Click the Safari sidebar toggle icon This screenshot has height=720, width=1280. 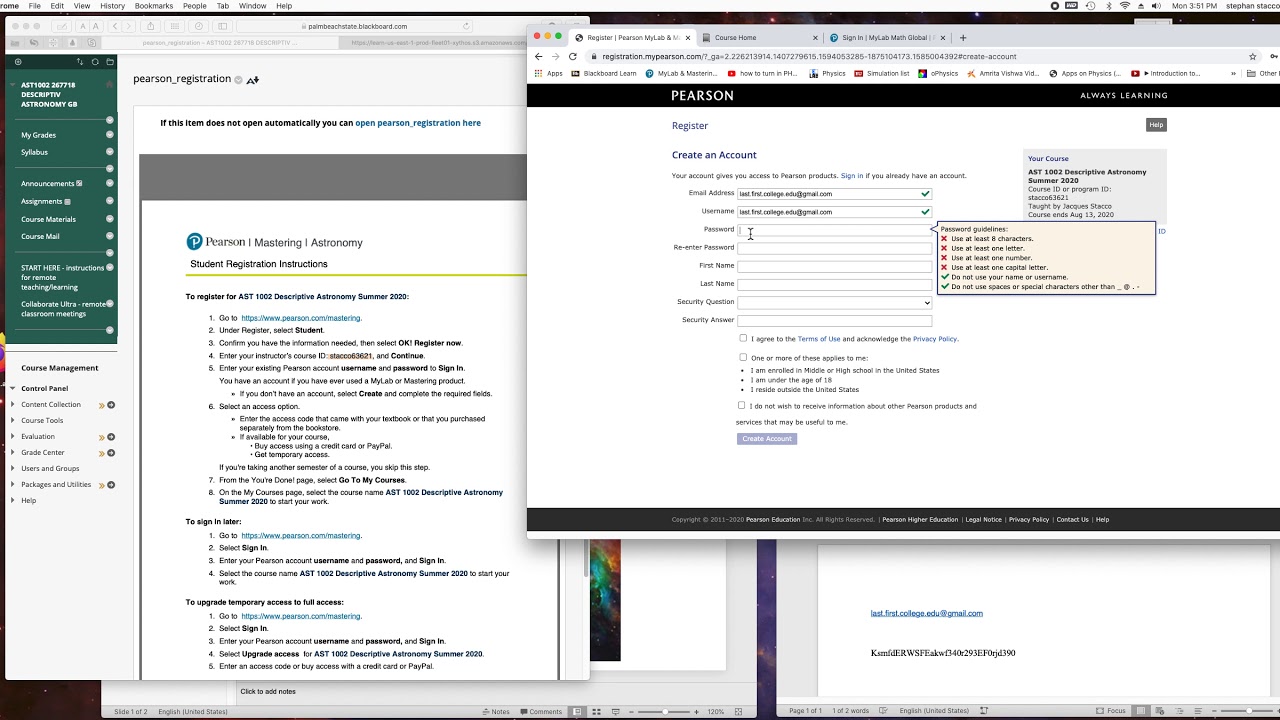point(222,26)
